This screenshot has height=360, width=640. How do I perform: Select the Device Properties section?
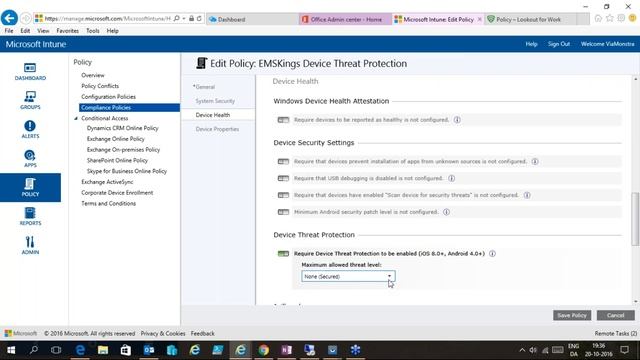[x=217, y=129]
